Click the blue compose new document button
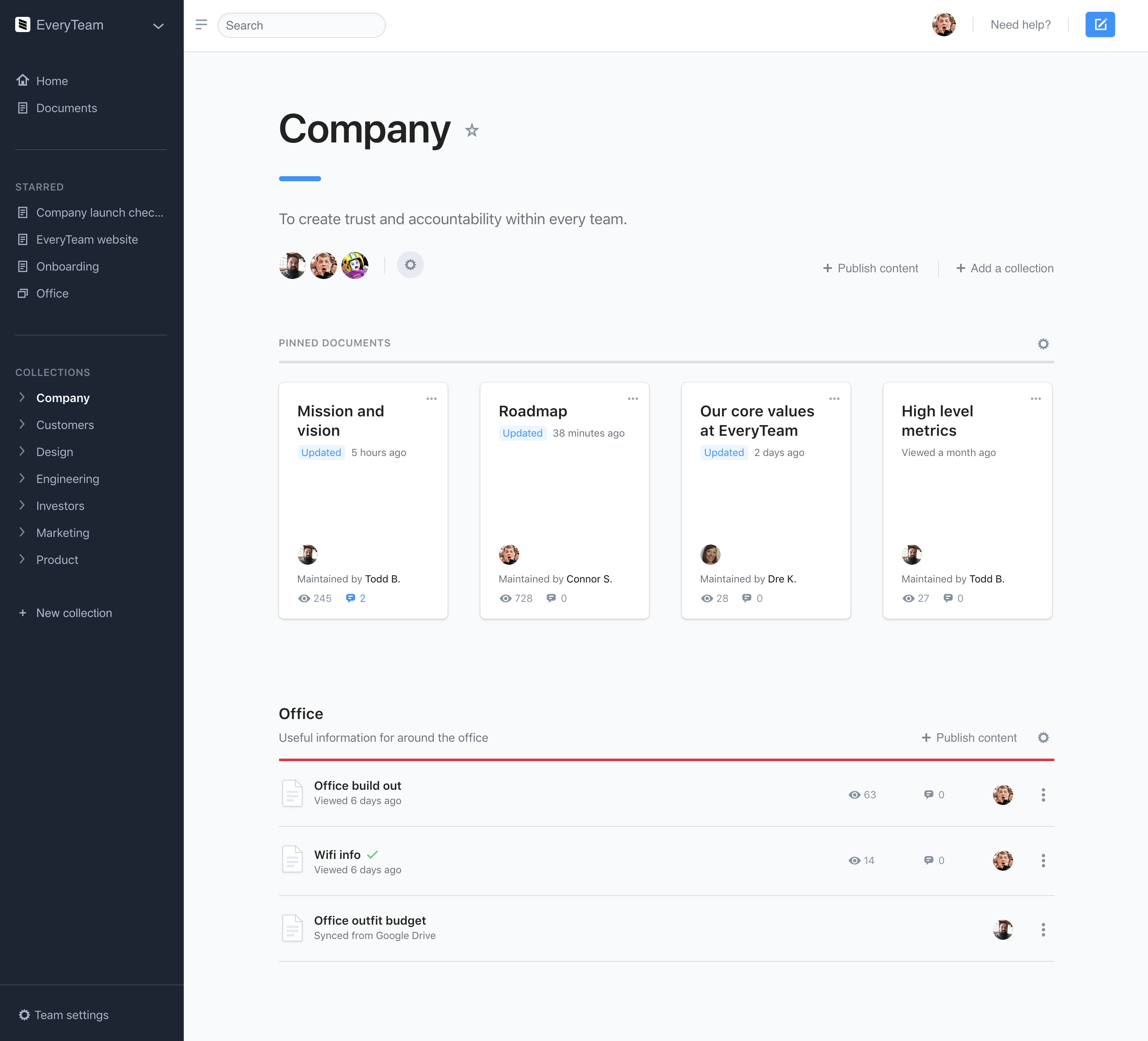The height and width of the screenshot is (1041, 1148). pyautogui.click(x=1099, y=24)
